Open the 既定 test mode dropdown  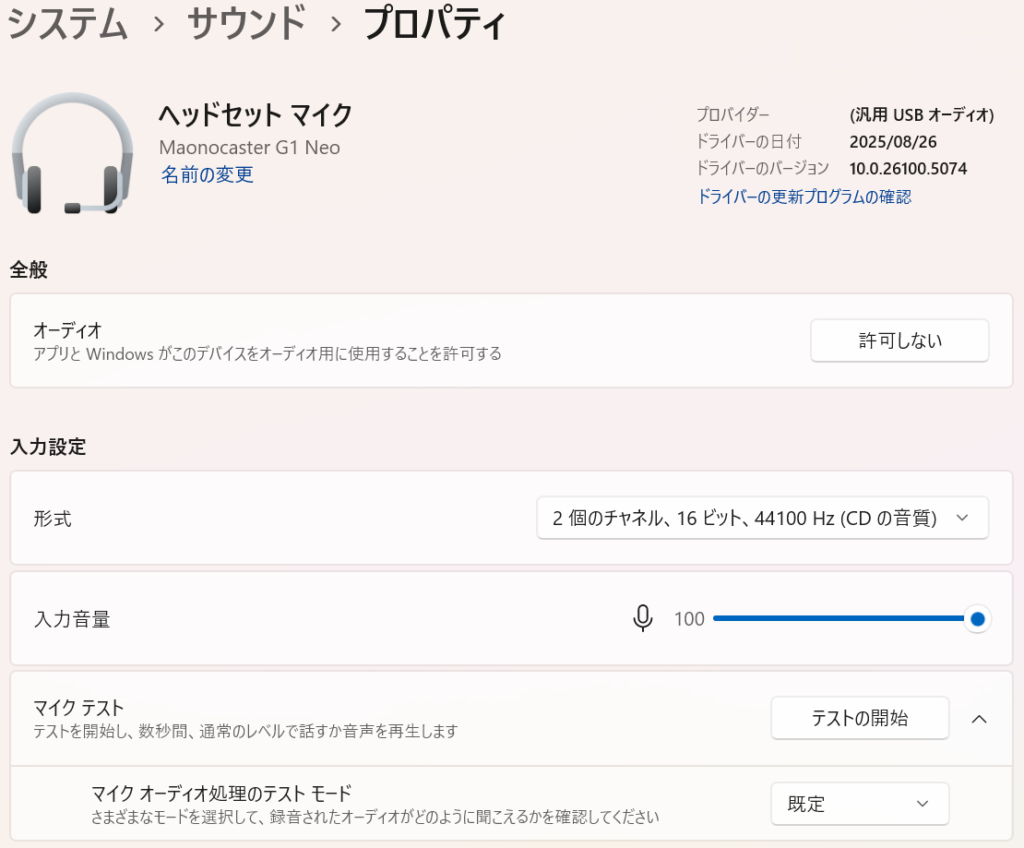[x=859, y=804]
